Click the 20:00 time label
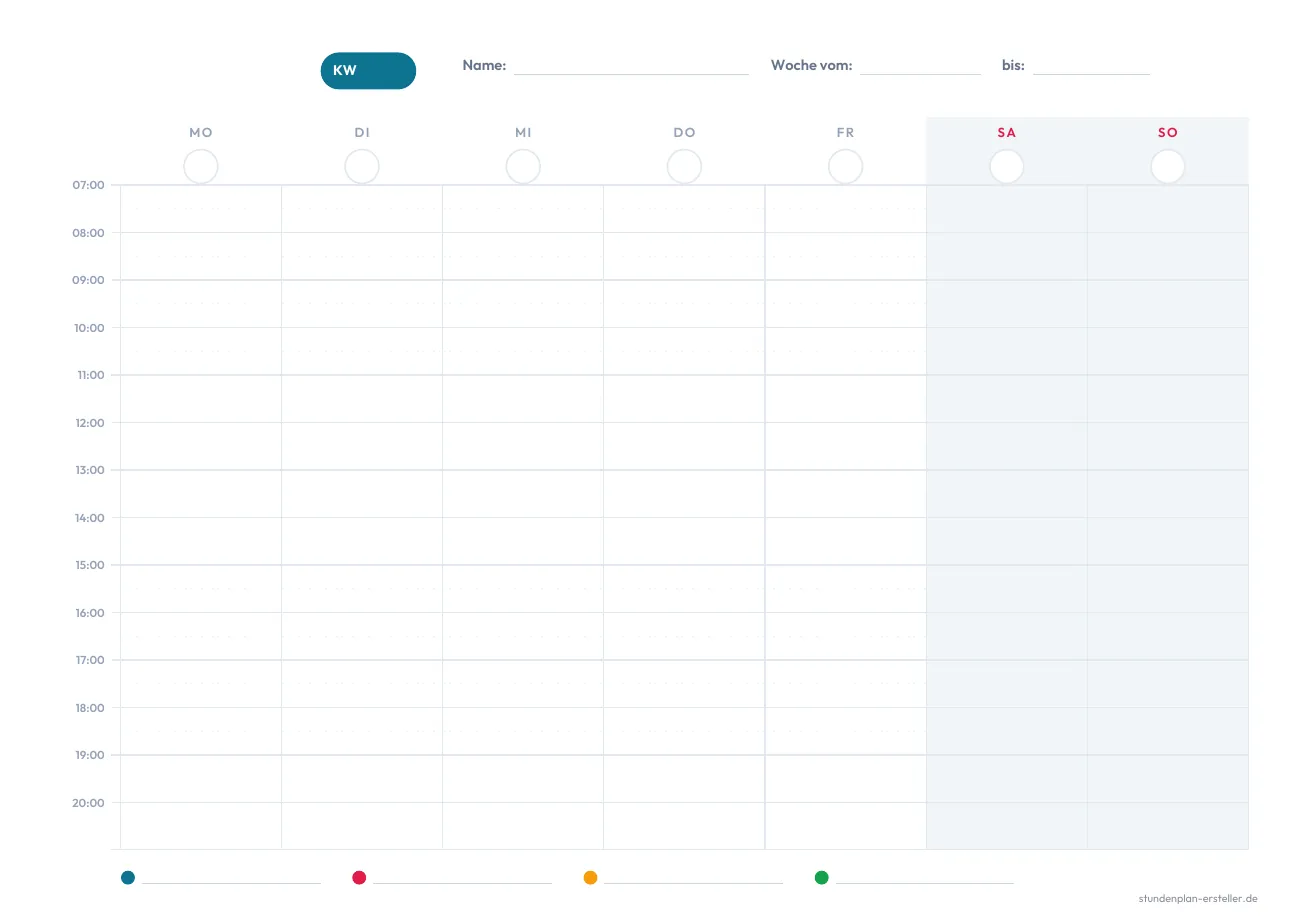Viewport: 1298px width, 918px height. [x=88, y=802]
